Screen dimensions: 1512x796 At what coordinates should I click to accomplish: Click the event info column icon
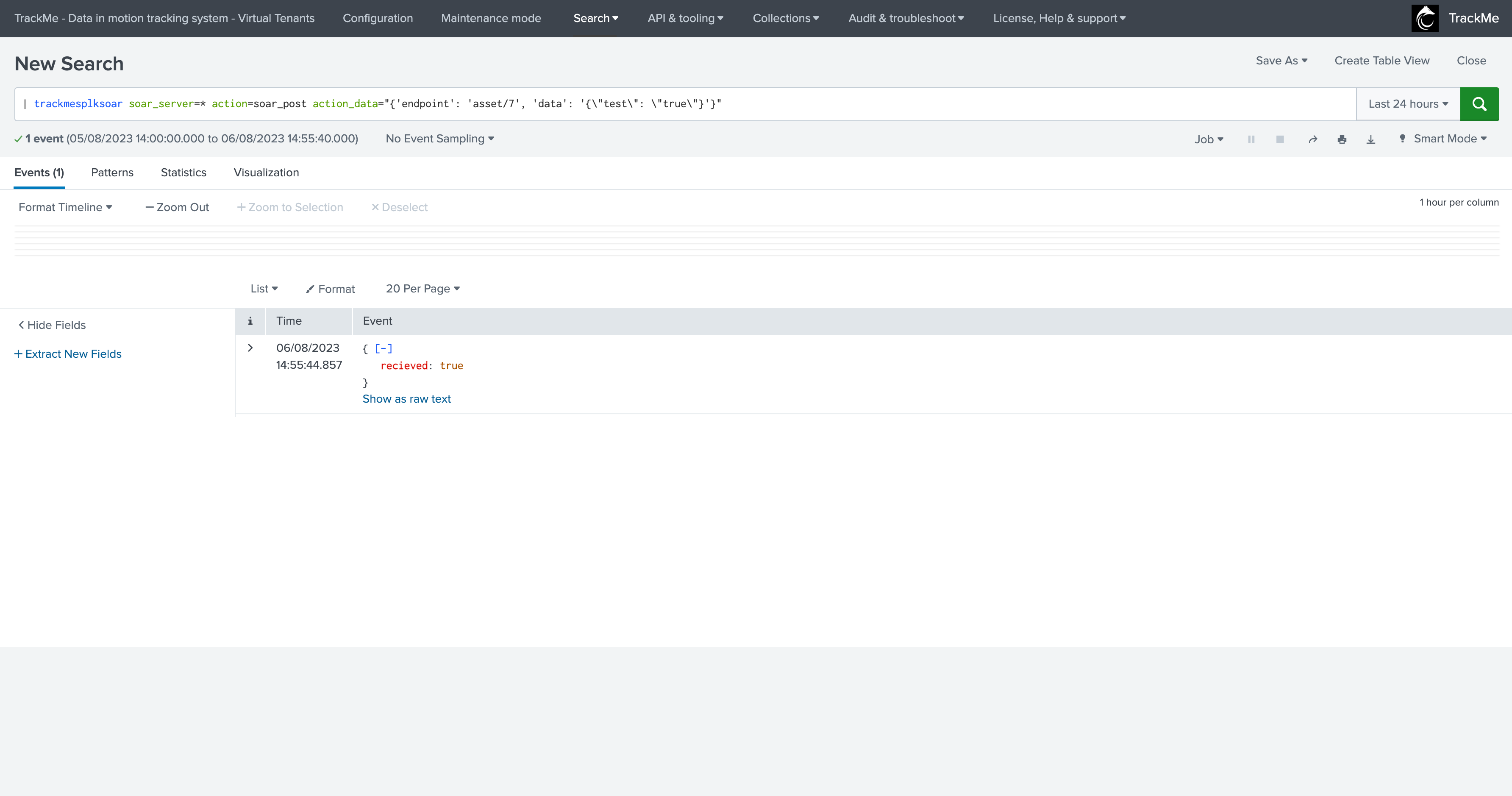(250, 321)
